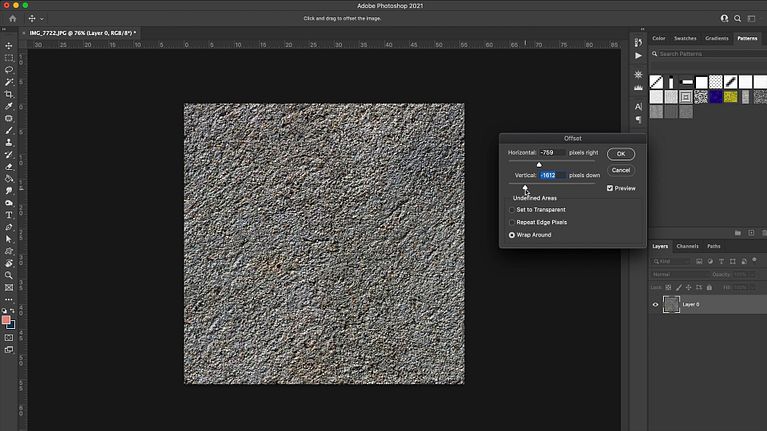Switch to the Channels tab

[687, 246]
